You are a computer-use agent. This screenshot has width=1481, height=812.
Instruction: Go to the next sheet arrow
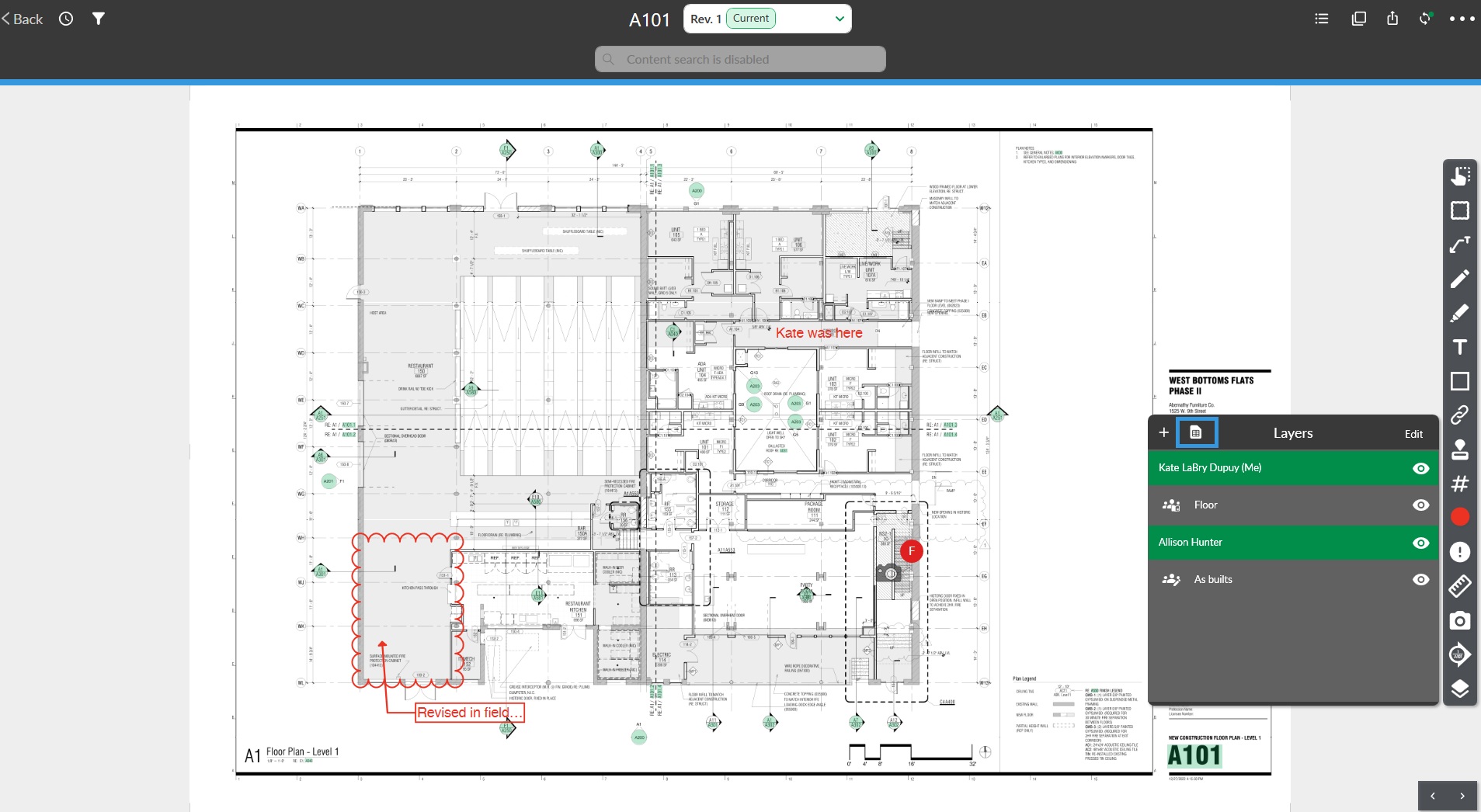click(x=1462, y=796)
